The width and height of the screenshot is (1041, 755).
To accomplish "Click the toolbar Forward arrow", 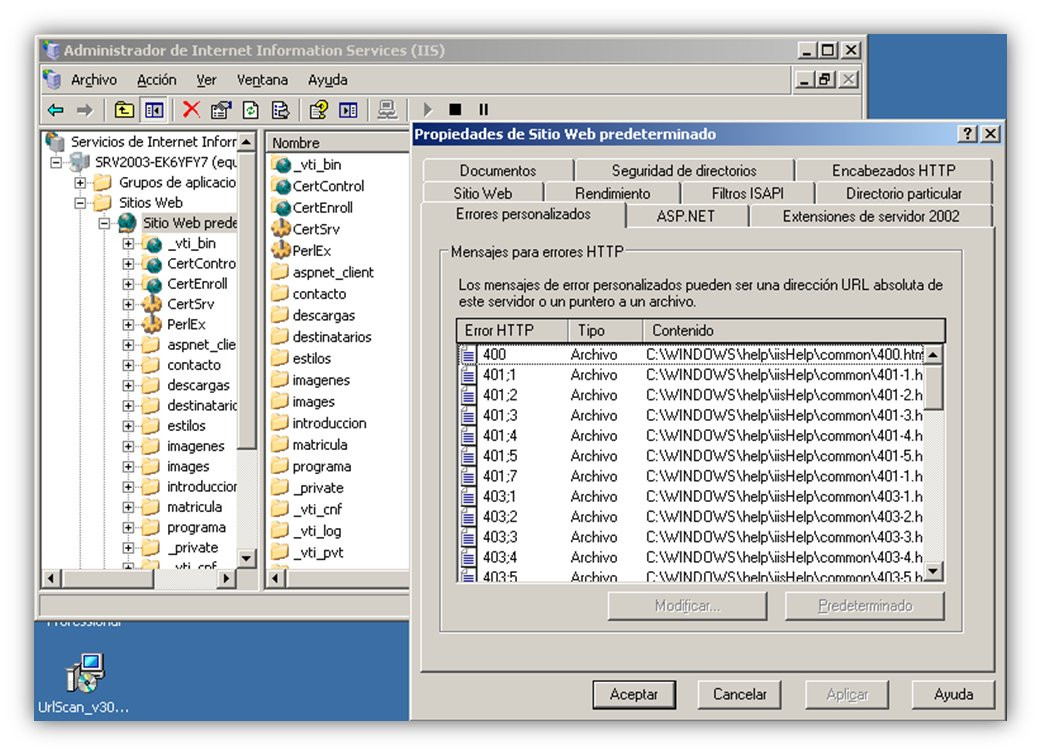I will pyautogui.click(x=85, y=110).
